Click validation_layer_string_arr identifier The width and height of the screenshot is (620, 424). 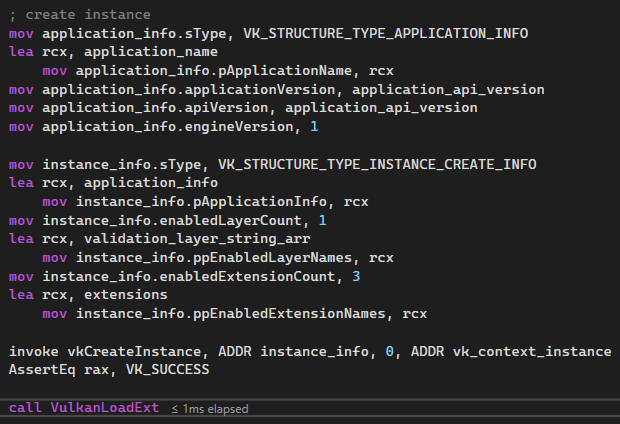[197, 239]
